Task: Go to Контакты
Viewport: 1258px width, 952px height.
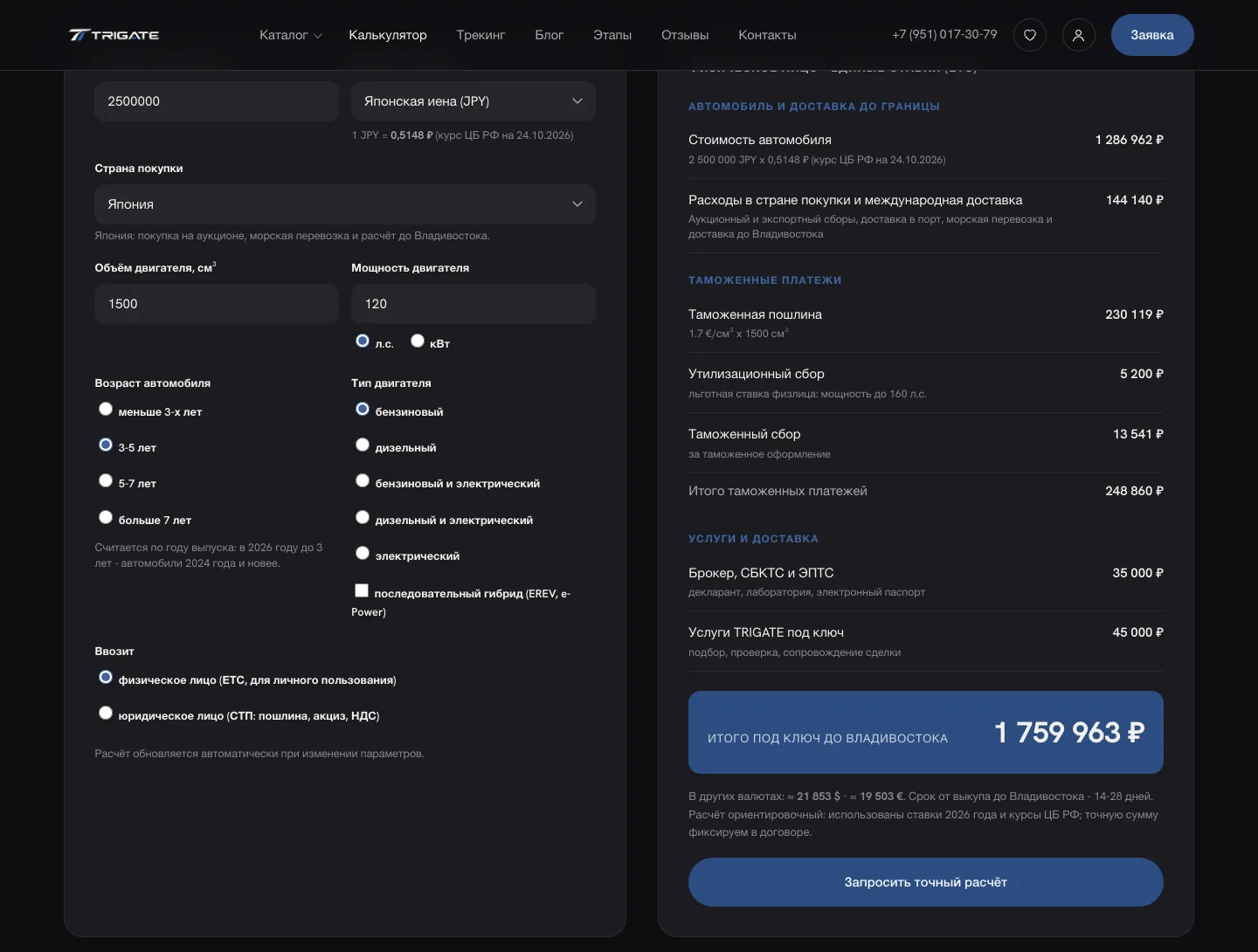Action: point(767,35)
